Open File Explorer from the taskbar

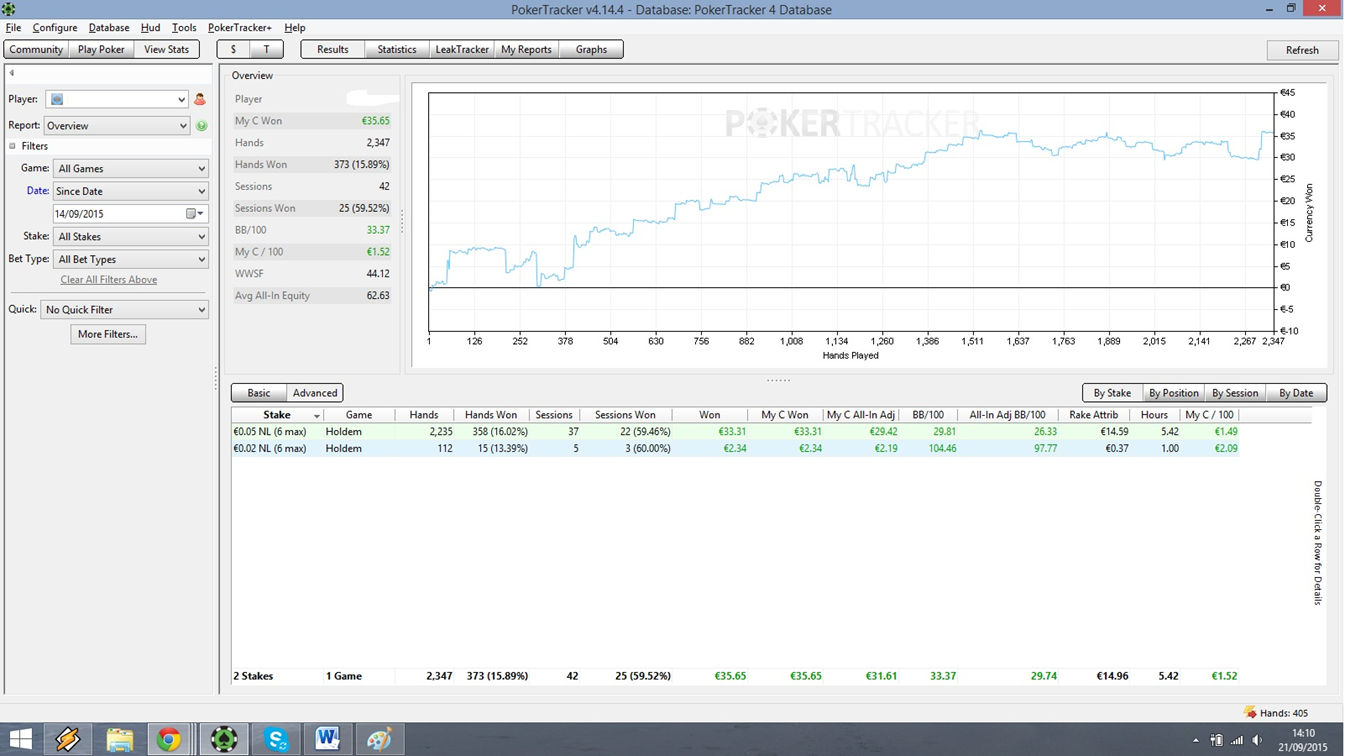[x=120, y=739]
